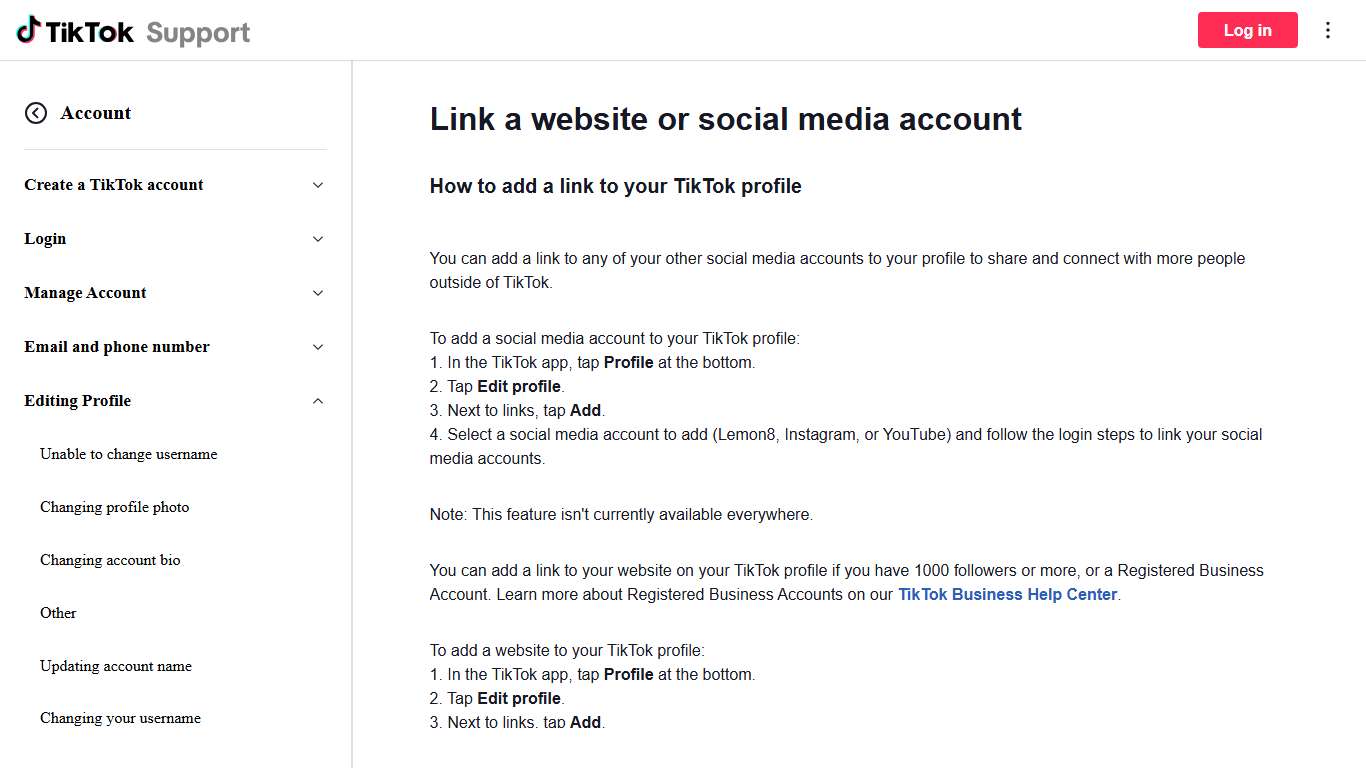Follow the TikTok Business Help Center link
Image resolution: width=1366 pixels, height=768 pixels.
coord(1007,594)
